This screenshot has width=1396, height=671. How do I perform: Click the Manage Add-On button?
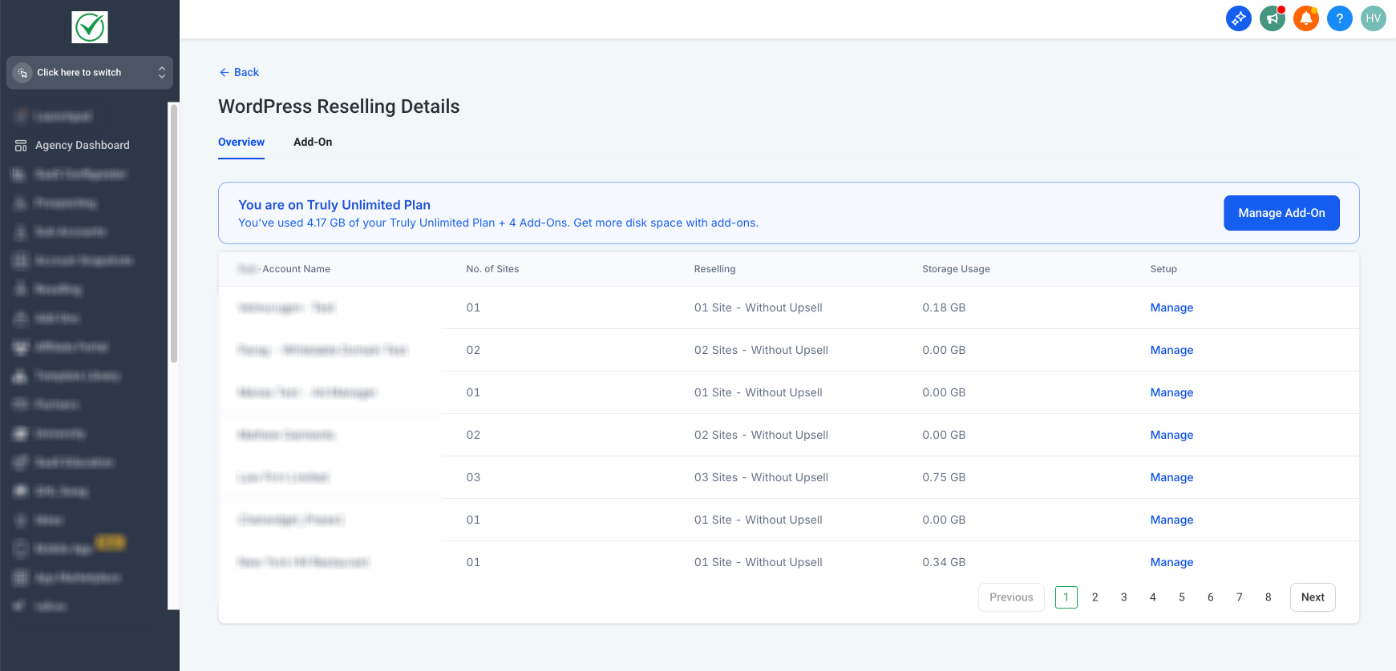coord(1281,213)
